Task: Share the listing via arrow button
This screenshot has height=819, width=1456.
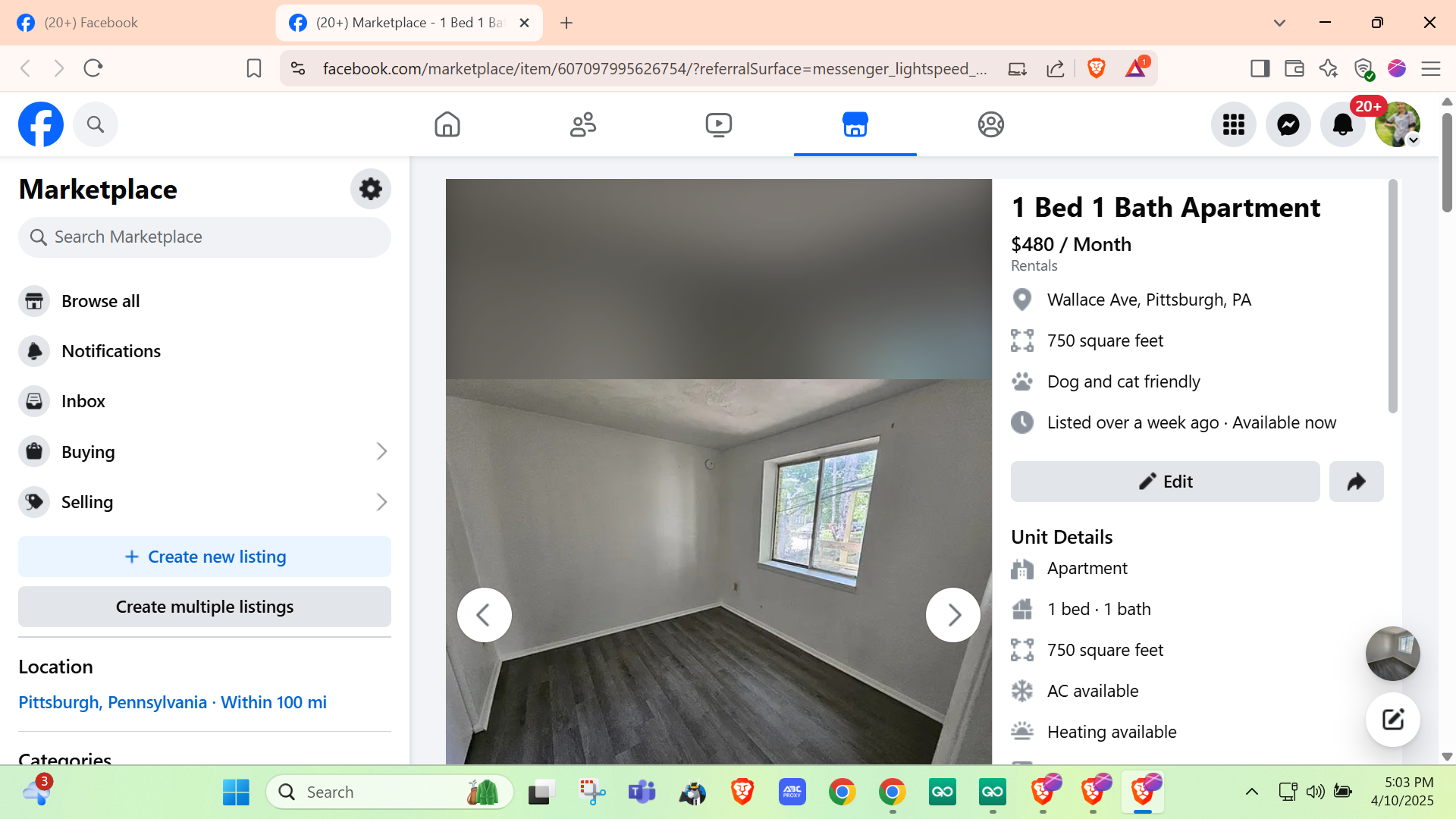Action: click(x=1356, y=482)
